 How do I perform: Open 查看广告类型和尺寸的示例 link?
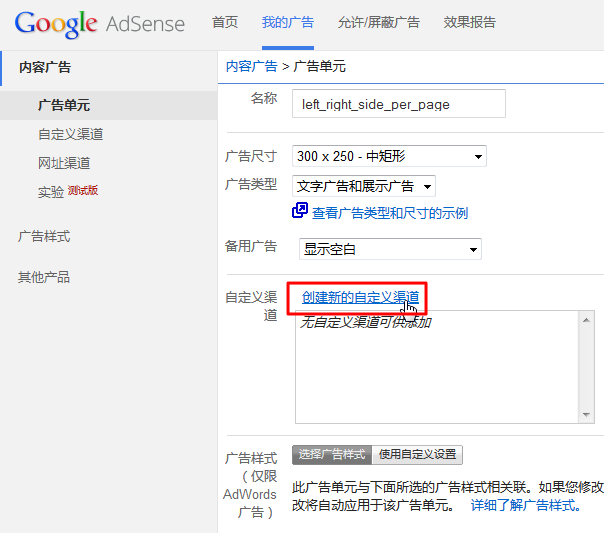point(390,213)
